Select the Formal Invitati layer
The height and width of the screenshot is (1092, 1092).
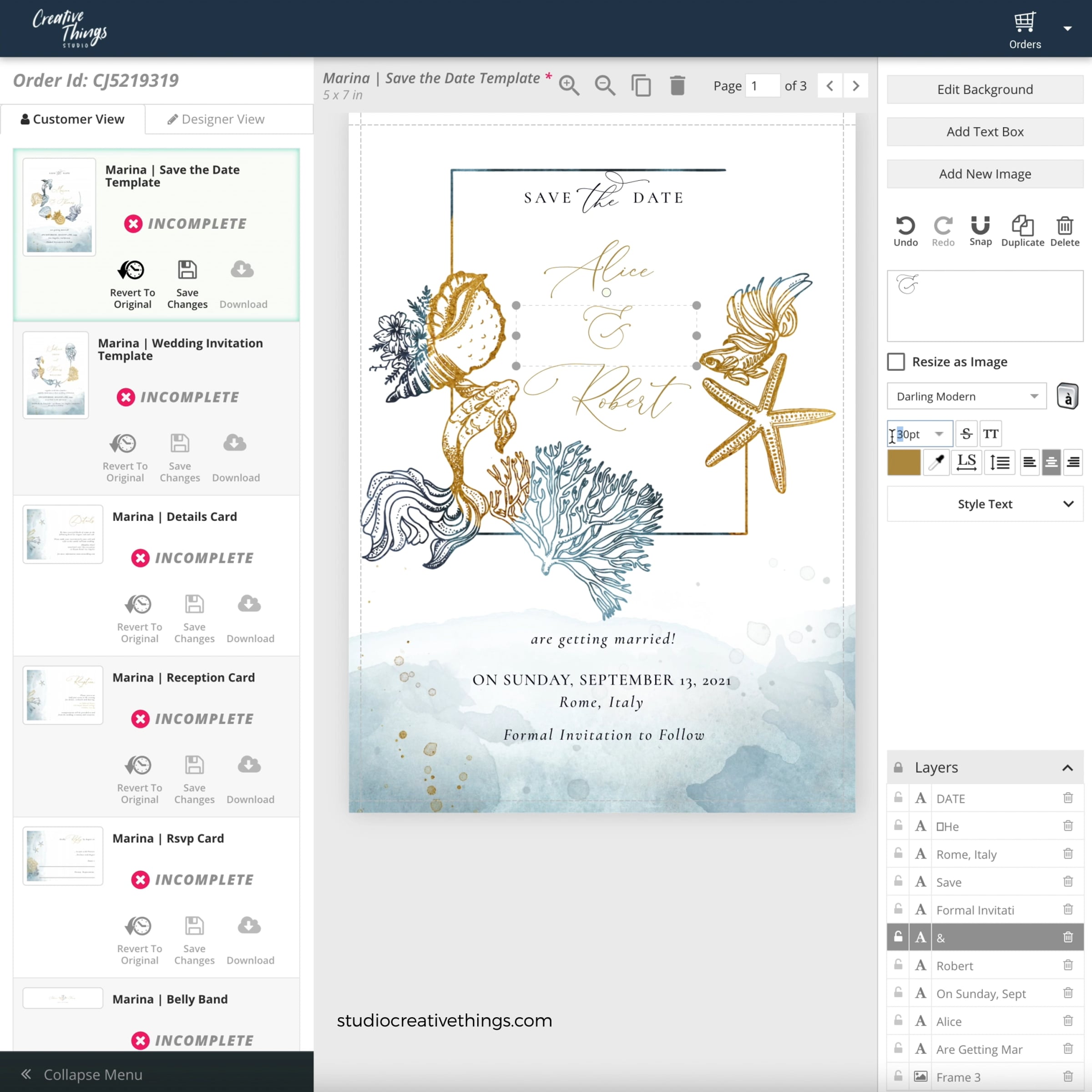pyautogui.click(x=985, y=910)
